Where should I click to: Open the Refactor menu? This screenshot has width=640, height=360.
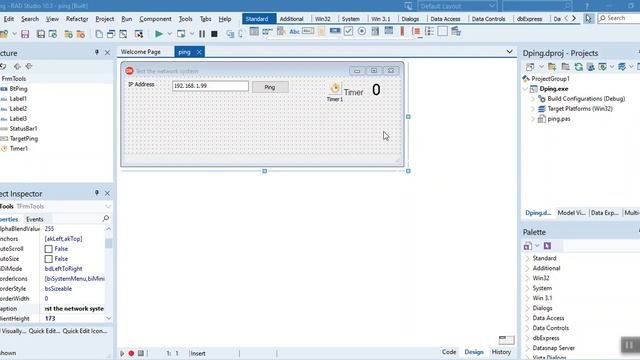tap(77, 19)
